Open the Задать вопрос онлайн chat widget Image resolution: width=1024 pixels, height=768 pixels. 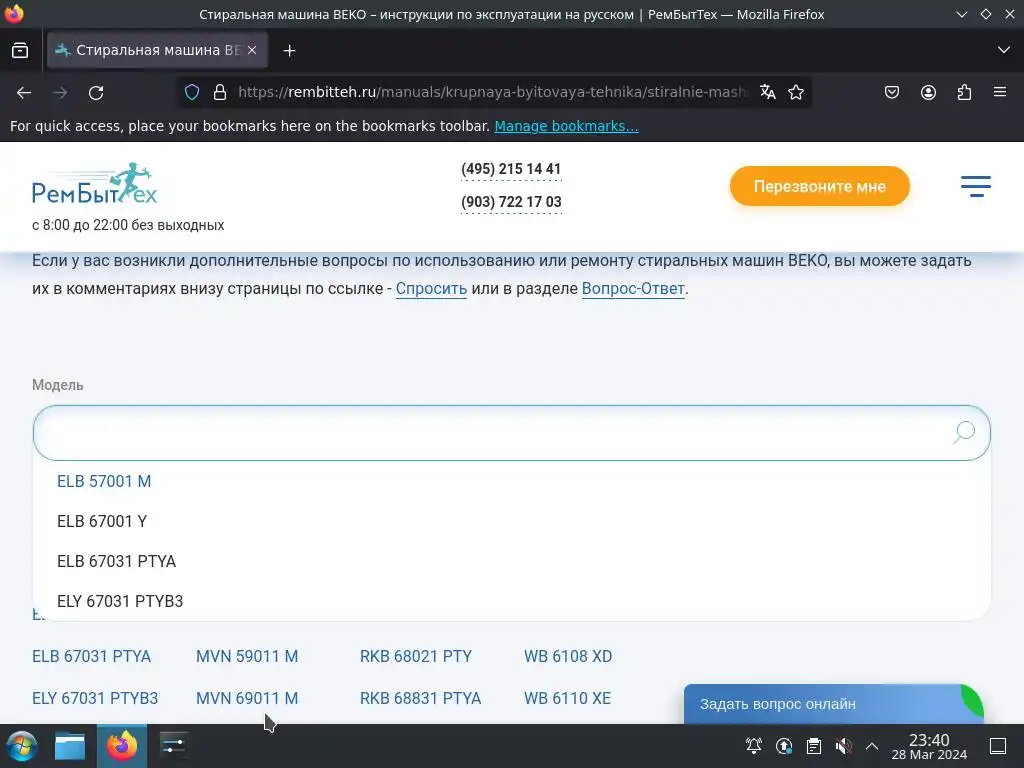click(833, 704)
